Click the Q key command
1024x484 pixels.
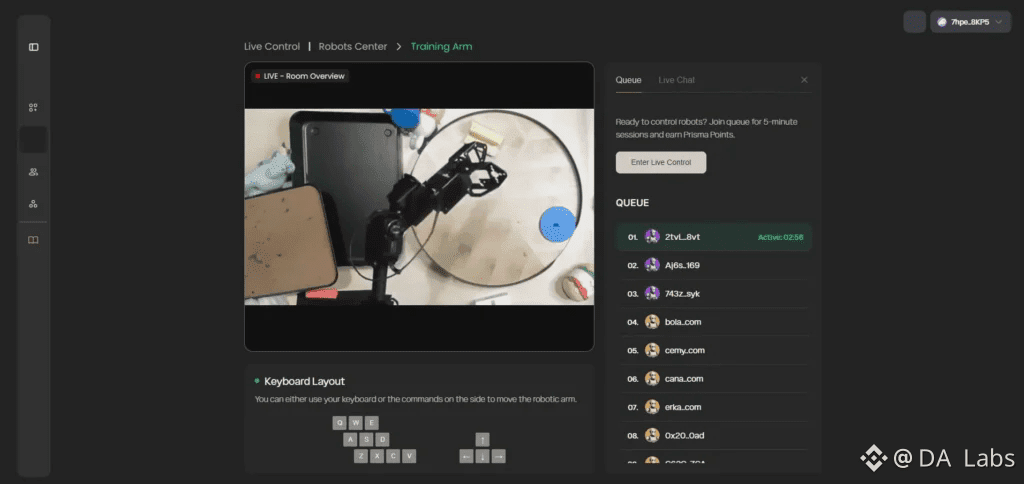click(340, 423)
